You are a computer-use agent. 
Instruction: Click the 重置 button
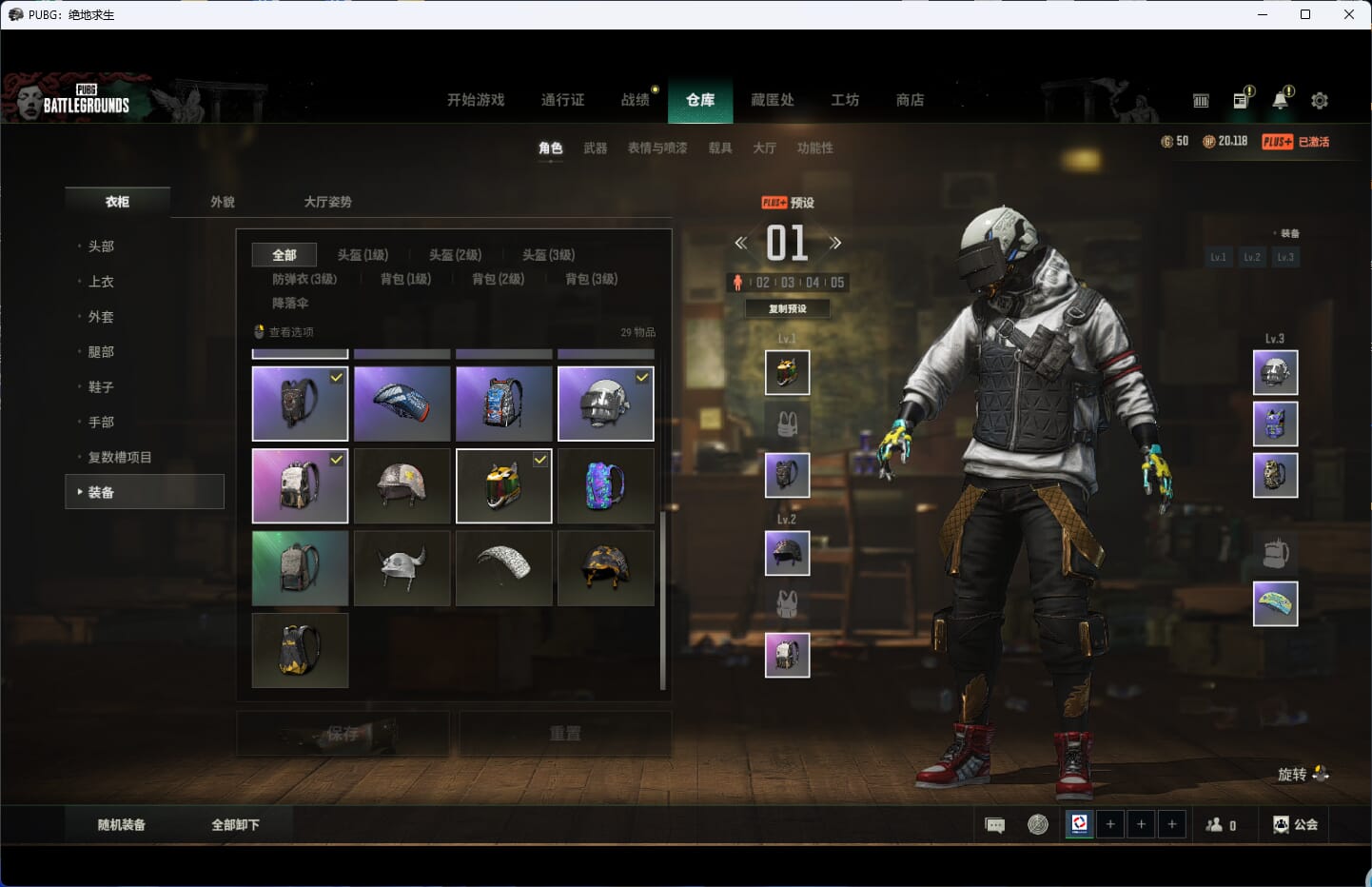tap(565, 734)
